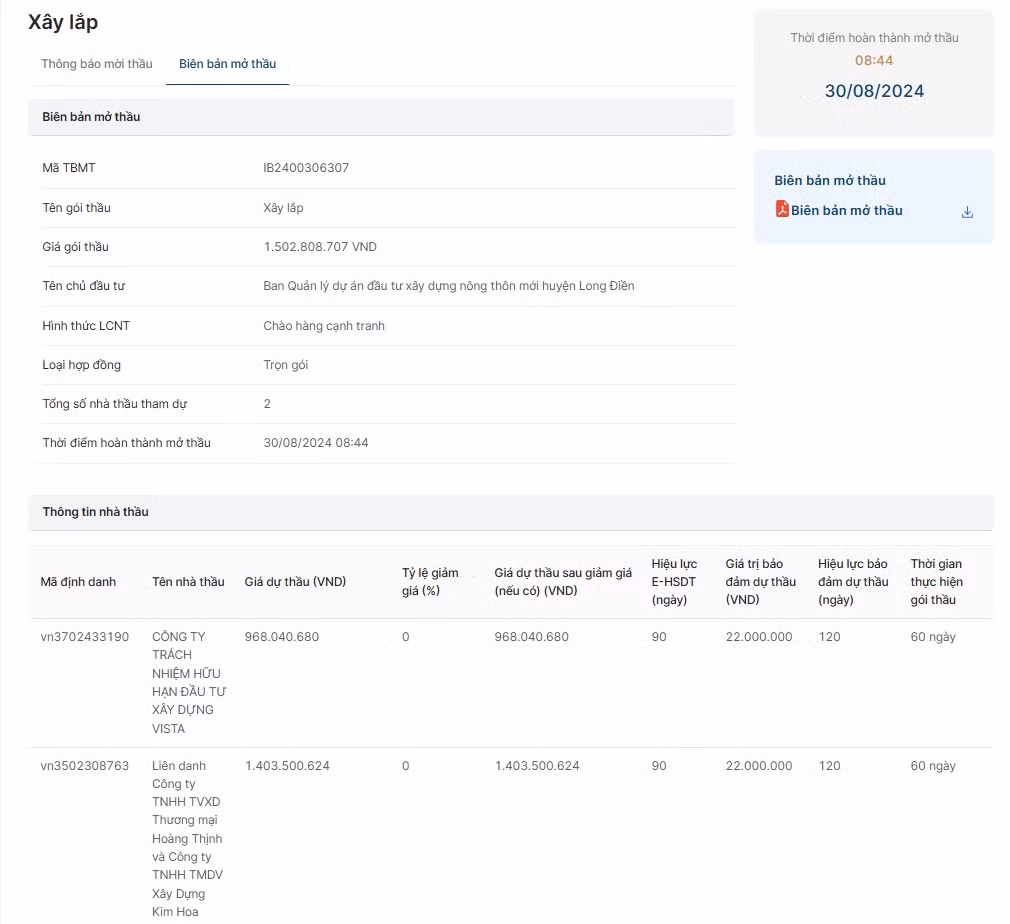1010x924 pixels.
Task: Click the Thời gian thực hiện gói thầu header
Action: click(x=936, y=582)
